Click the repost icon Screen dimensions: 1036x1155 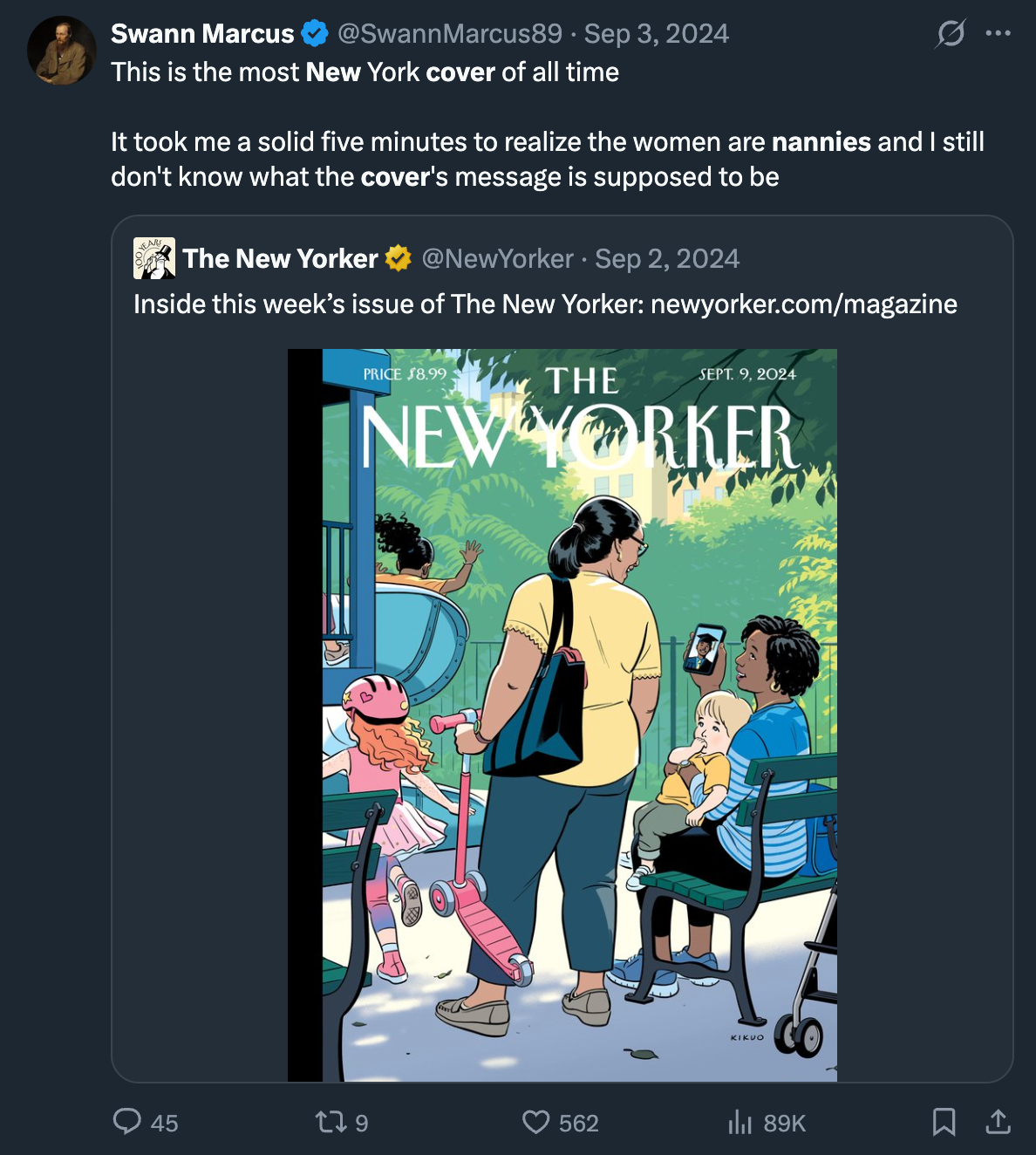coord(329,1122)
